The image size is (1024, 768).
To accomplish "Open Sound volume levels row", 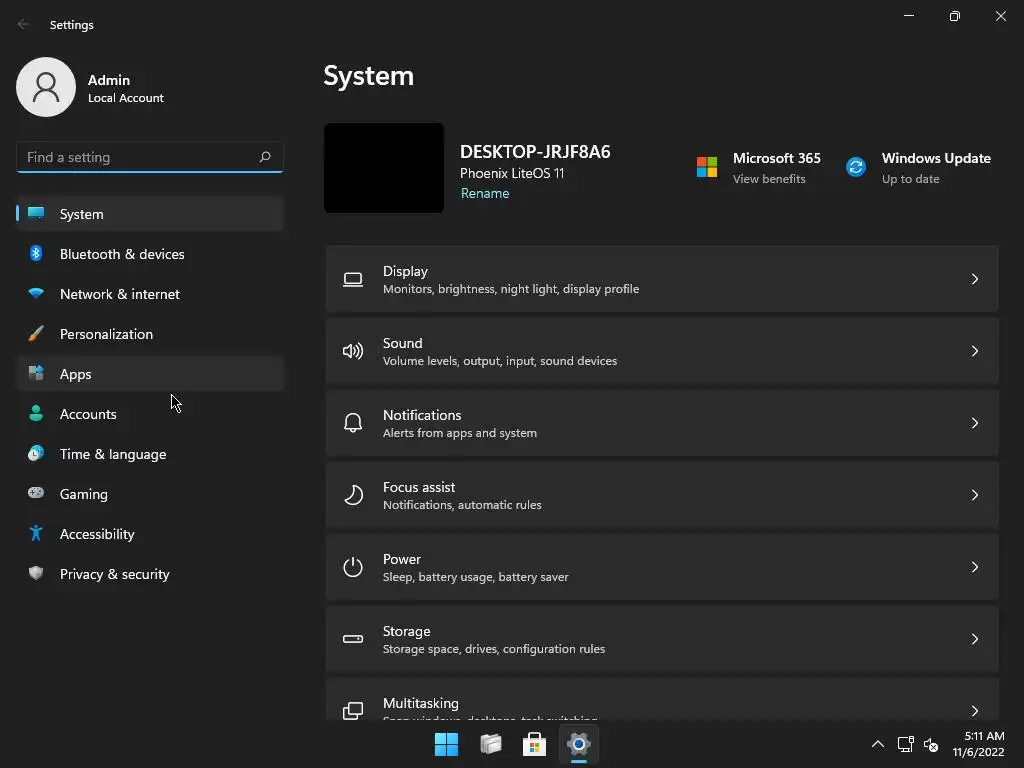I will click(662, 351).
